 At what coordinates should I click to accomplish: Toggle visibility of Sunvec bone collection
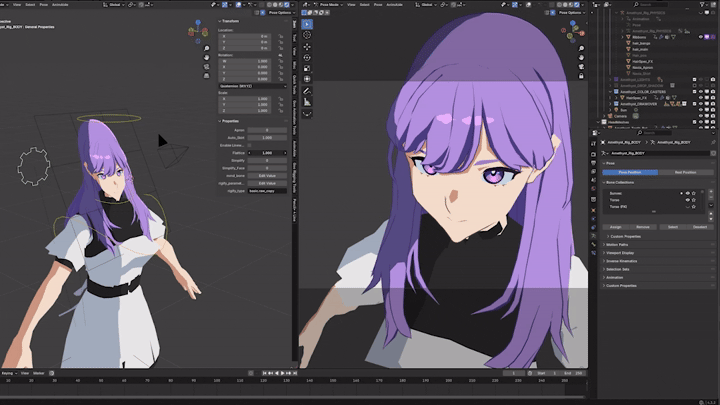[x=687, y=194]
